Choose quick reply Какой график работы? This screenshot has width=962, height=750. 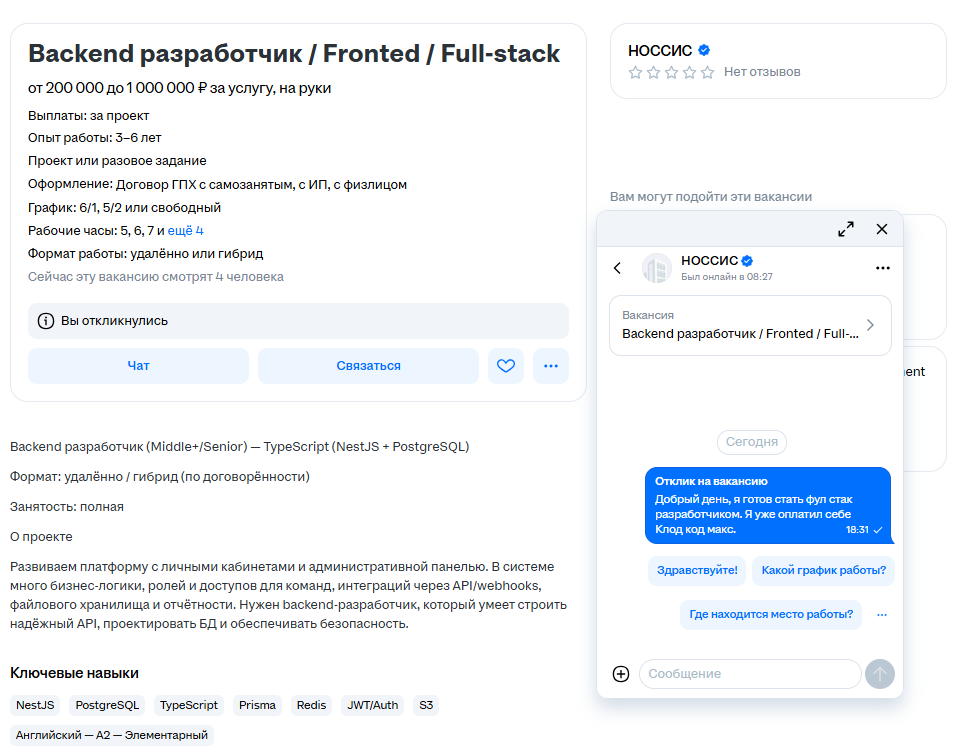click(823, 571)
